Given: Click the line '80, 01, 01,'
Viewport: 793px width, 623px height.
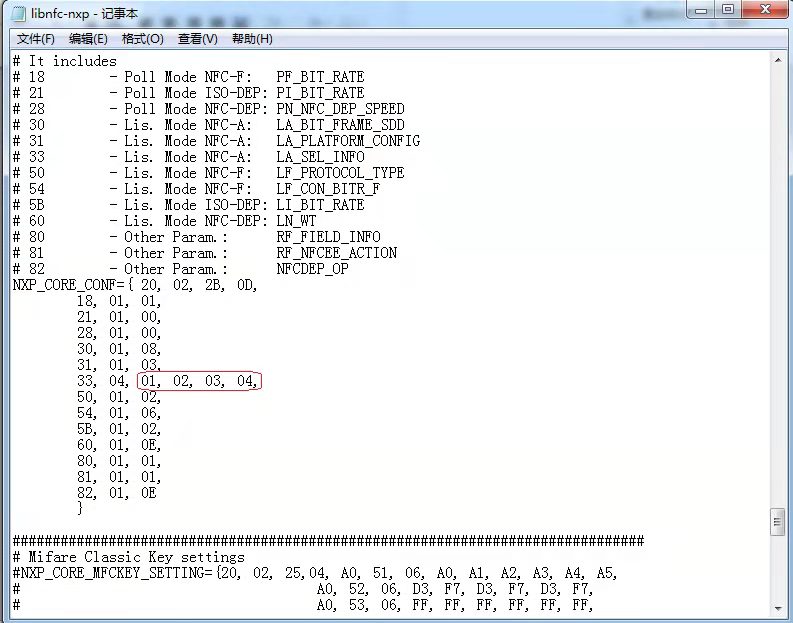Looking at the screenshot, I should pyautogui.click(x=119, y=461).
